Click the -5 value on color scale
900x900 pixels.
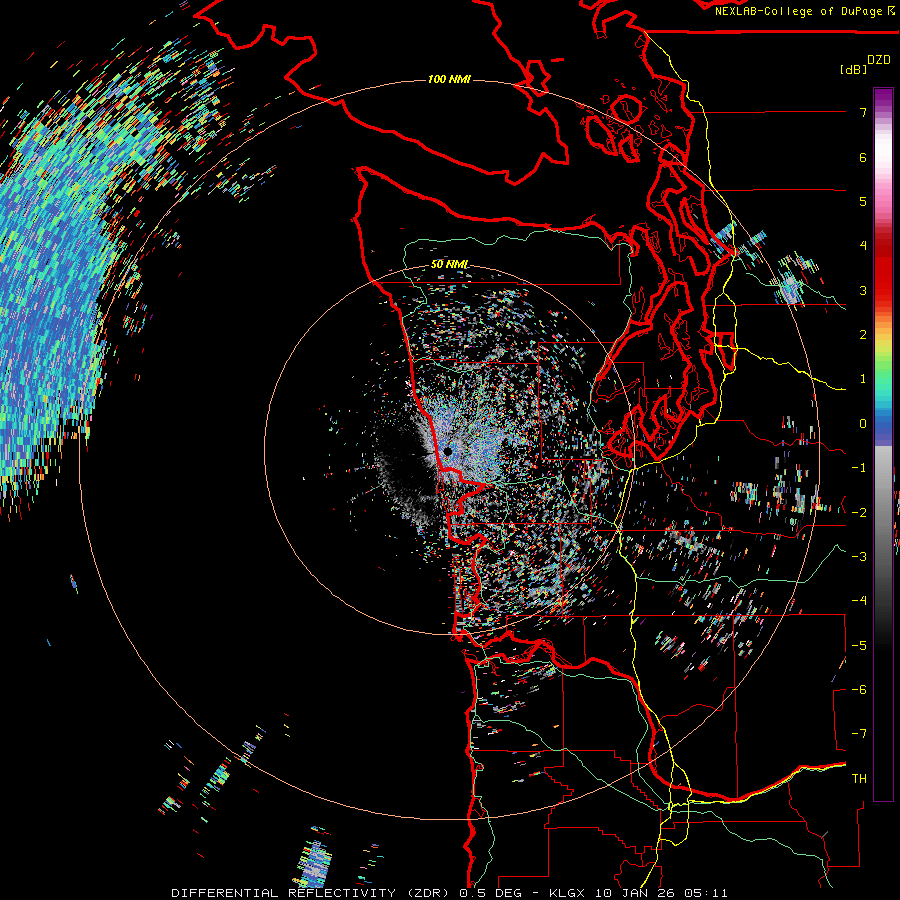pyautogui.click(x=859, y=645)
